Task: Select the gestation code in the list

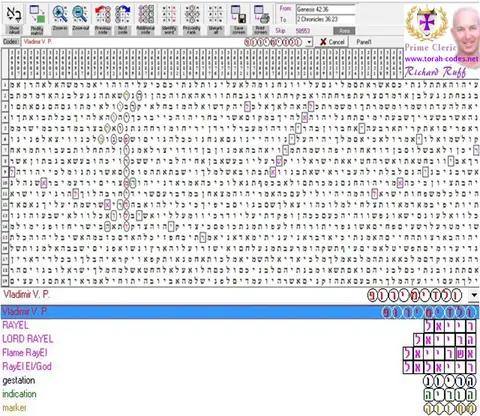Action: click(x=19, y=380)
